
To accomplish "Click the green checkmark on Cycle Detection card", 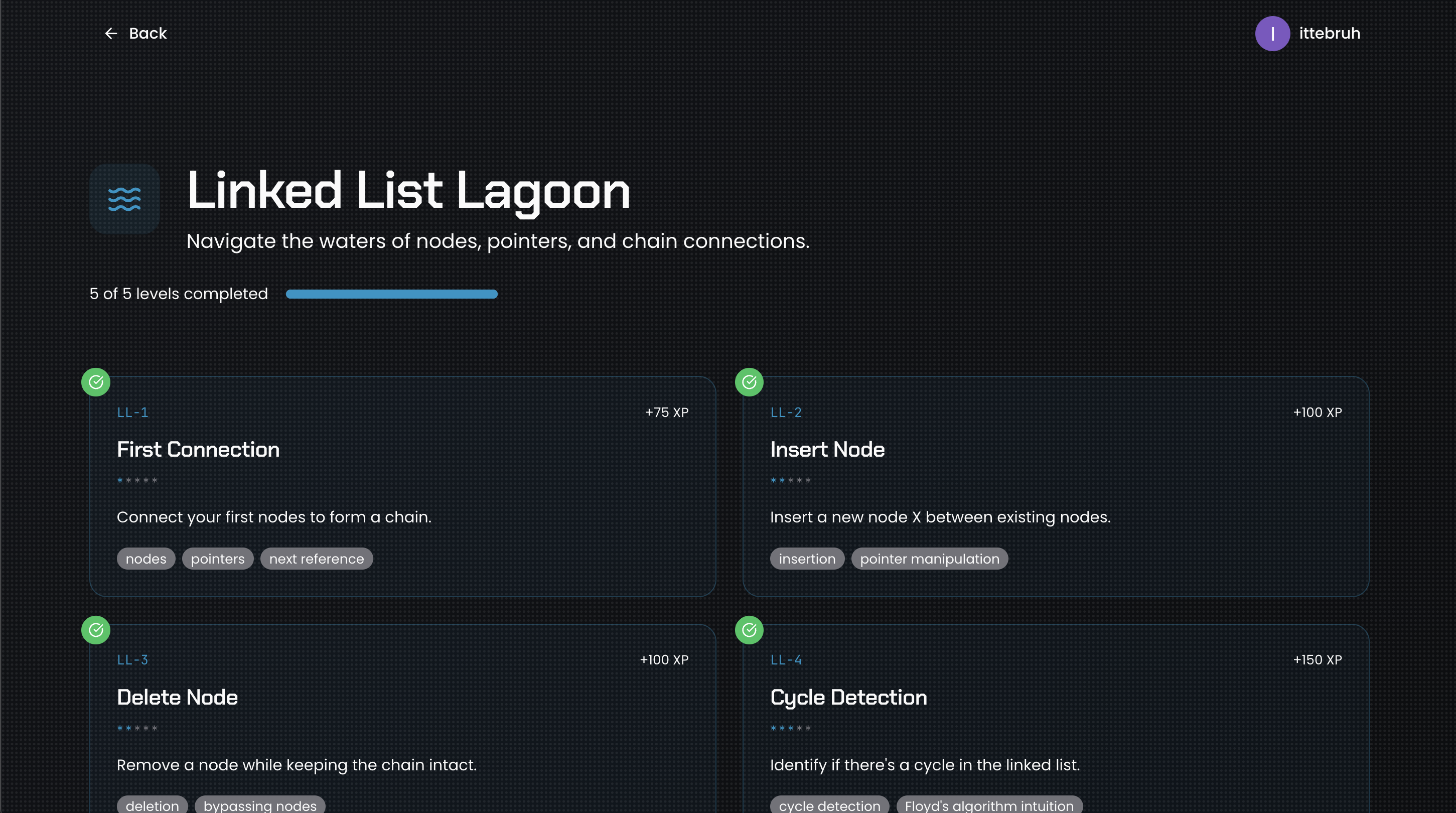I will pyautogui.click(x=750, y=630).
